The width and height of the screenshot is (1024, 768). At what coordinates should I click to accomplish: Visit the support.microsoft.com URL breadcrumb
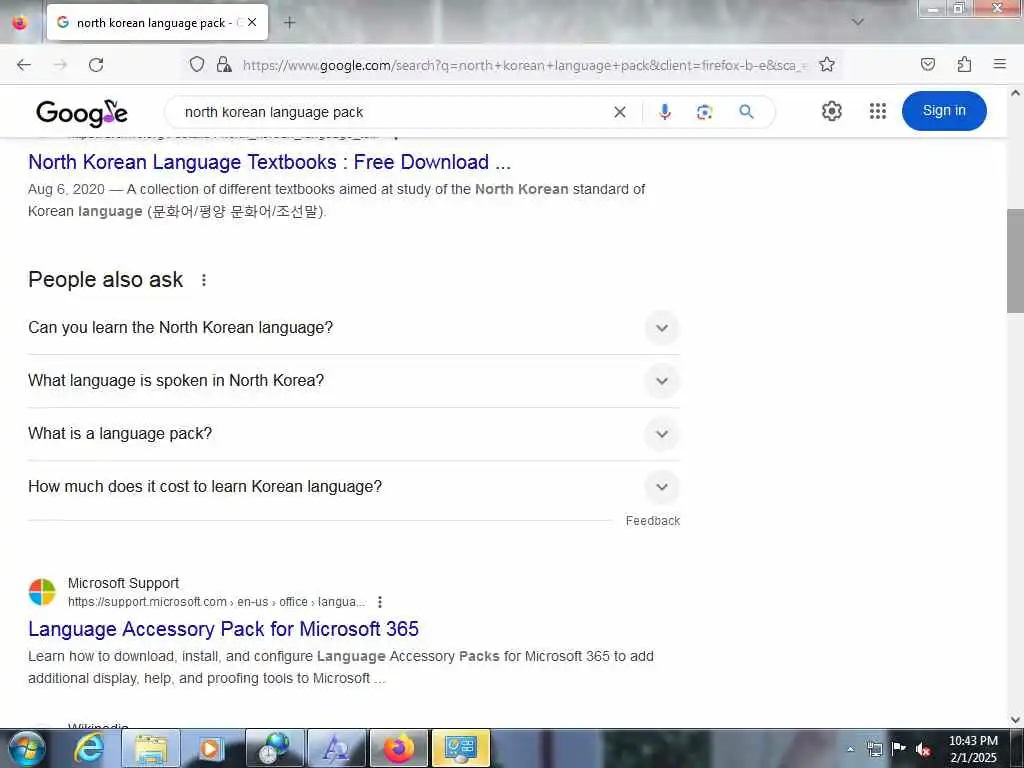[216, 601]
